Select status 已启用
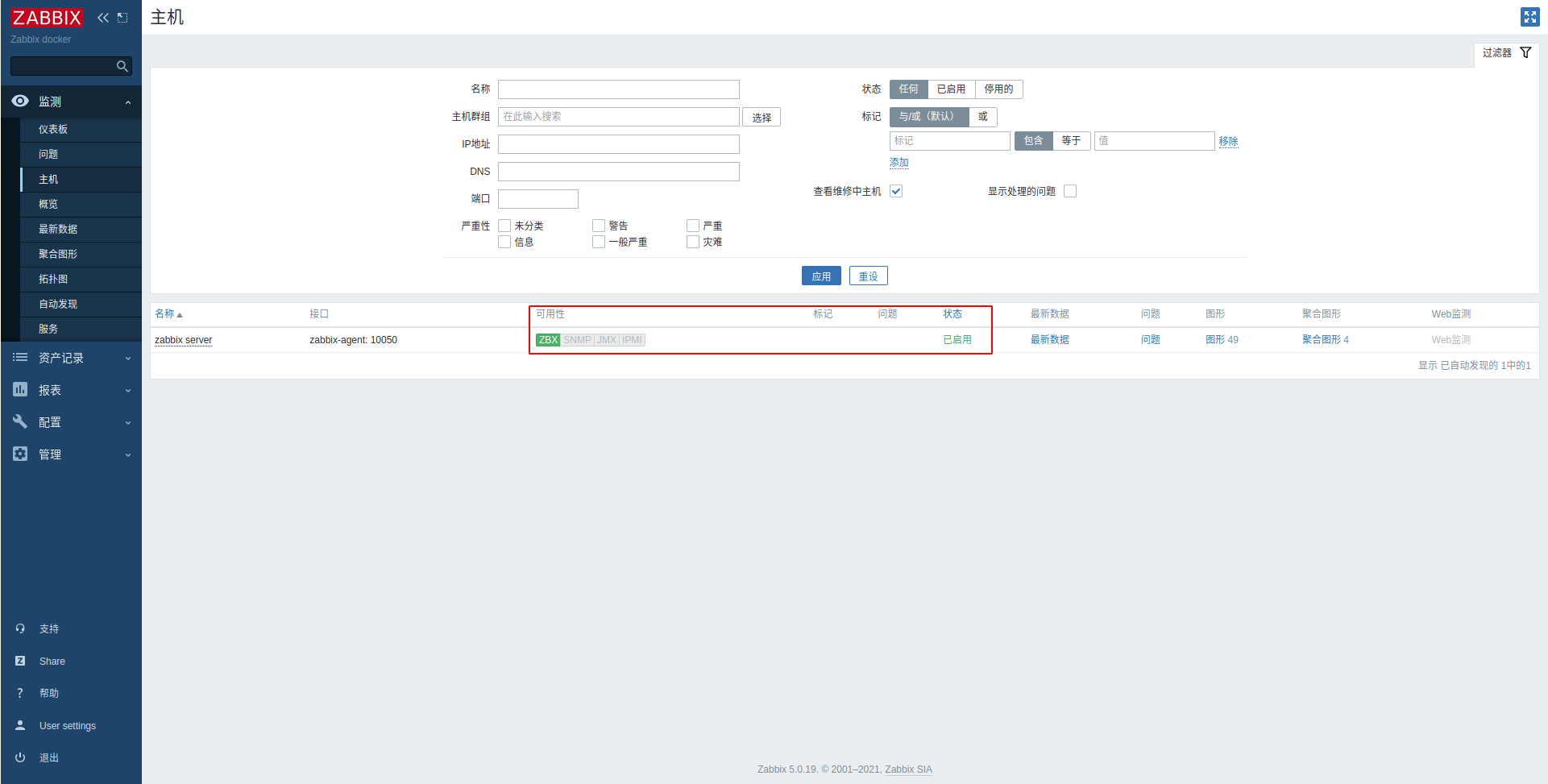Screen dimensions: 1548x784 click(952, 89)
